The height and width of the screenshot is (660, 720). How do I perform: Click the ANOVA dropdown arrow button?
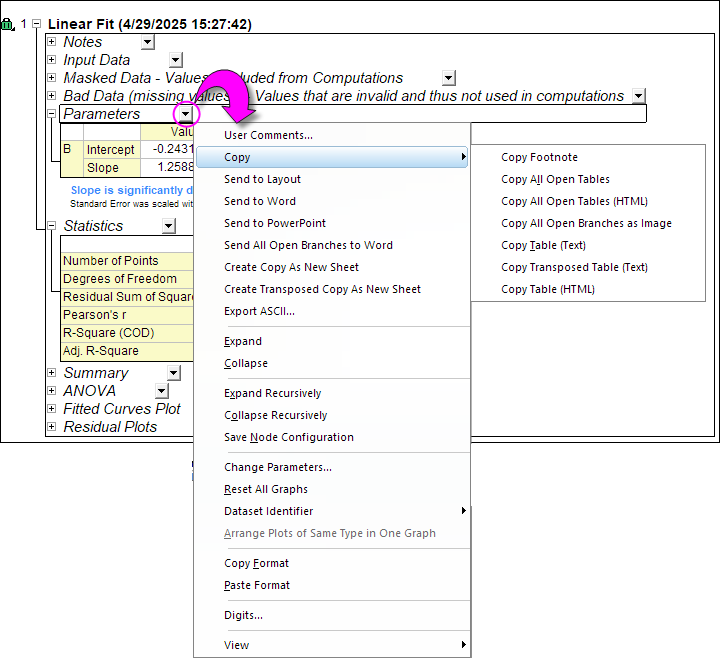pyautogui.click(x=161, y=391)
